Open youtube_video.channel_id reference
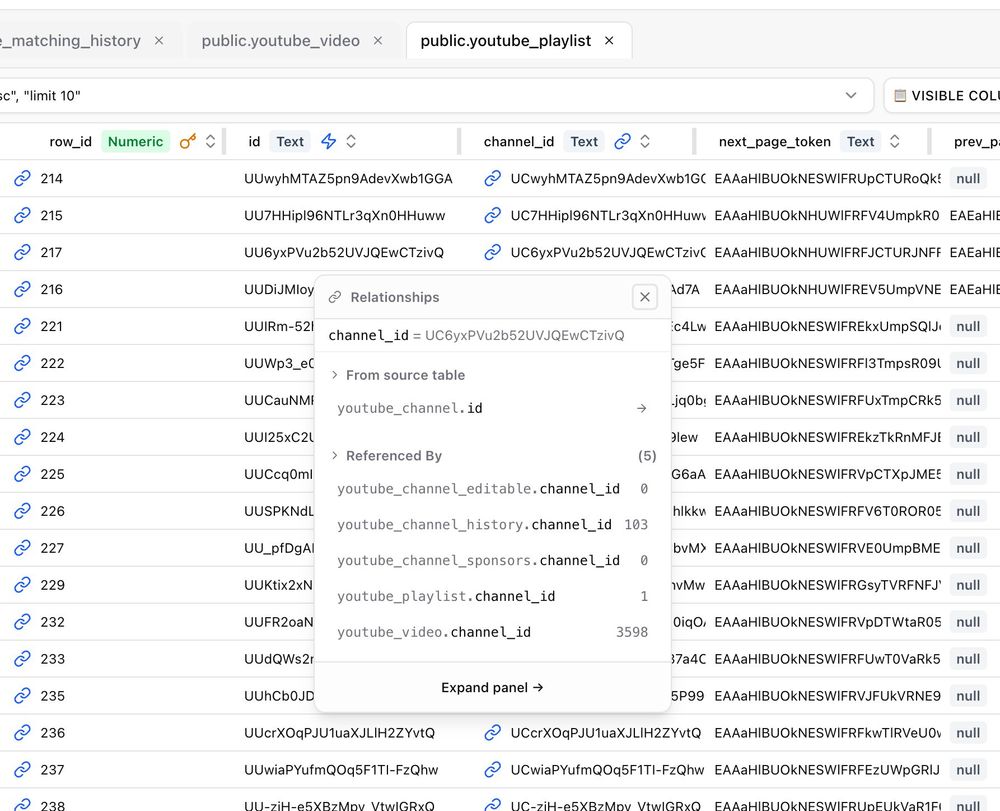 click(492, 632)
